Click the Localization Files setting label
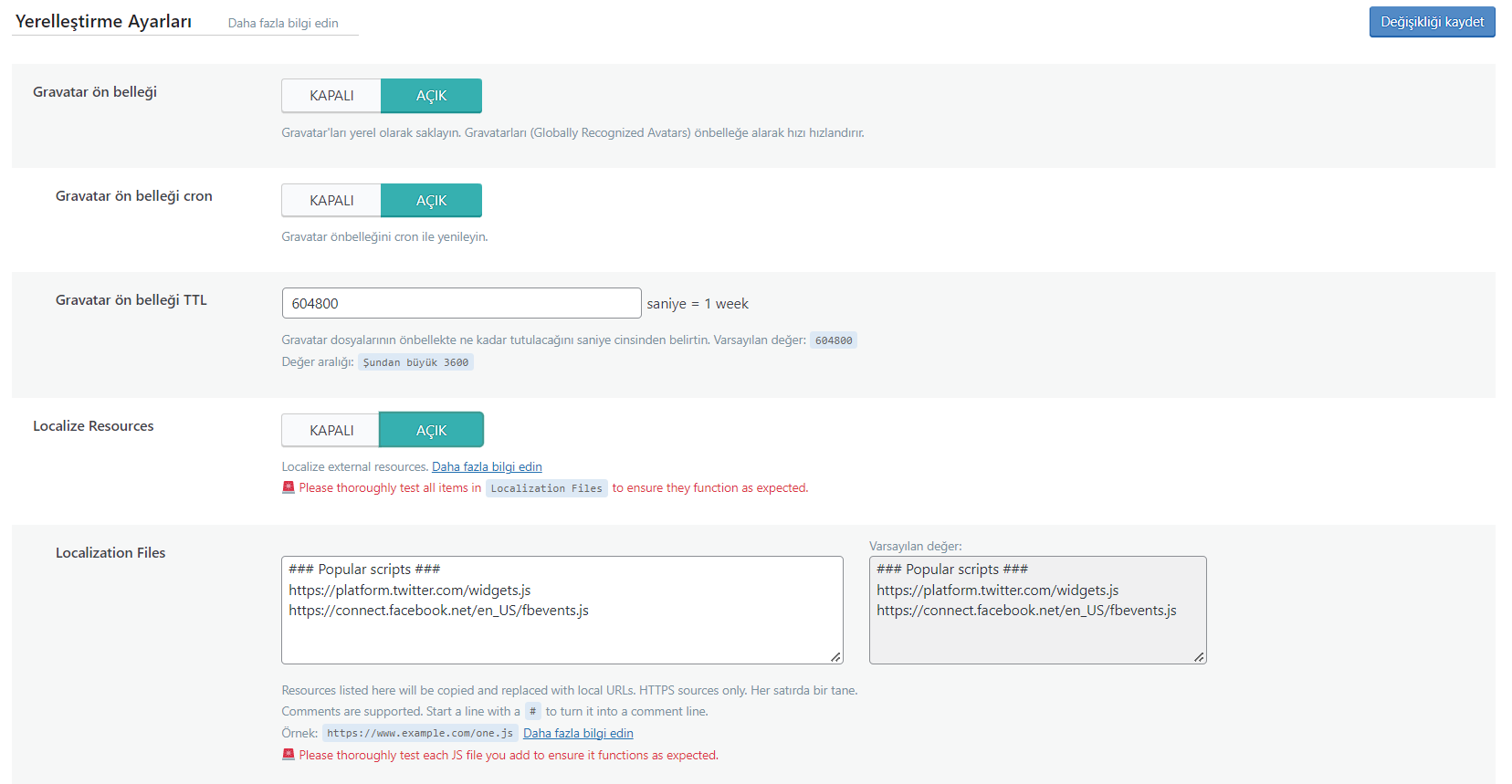1512x784 pixels. pos(110,553)
